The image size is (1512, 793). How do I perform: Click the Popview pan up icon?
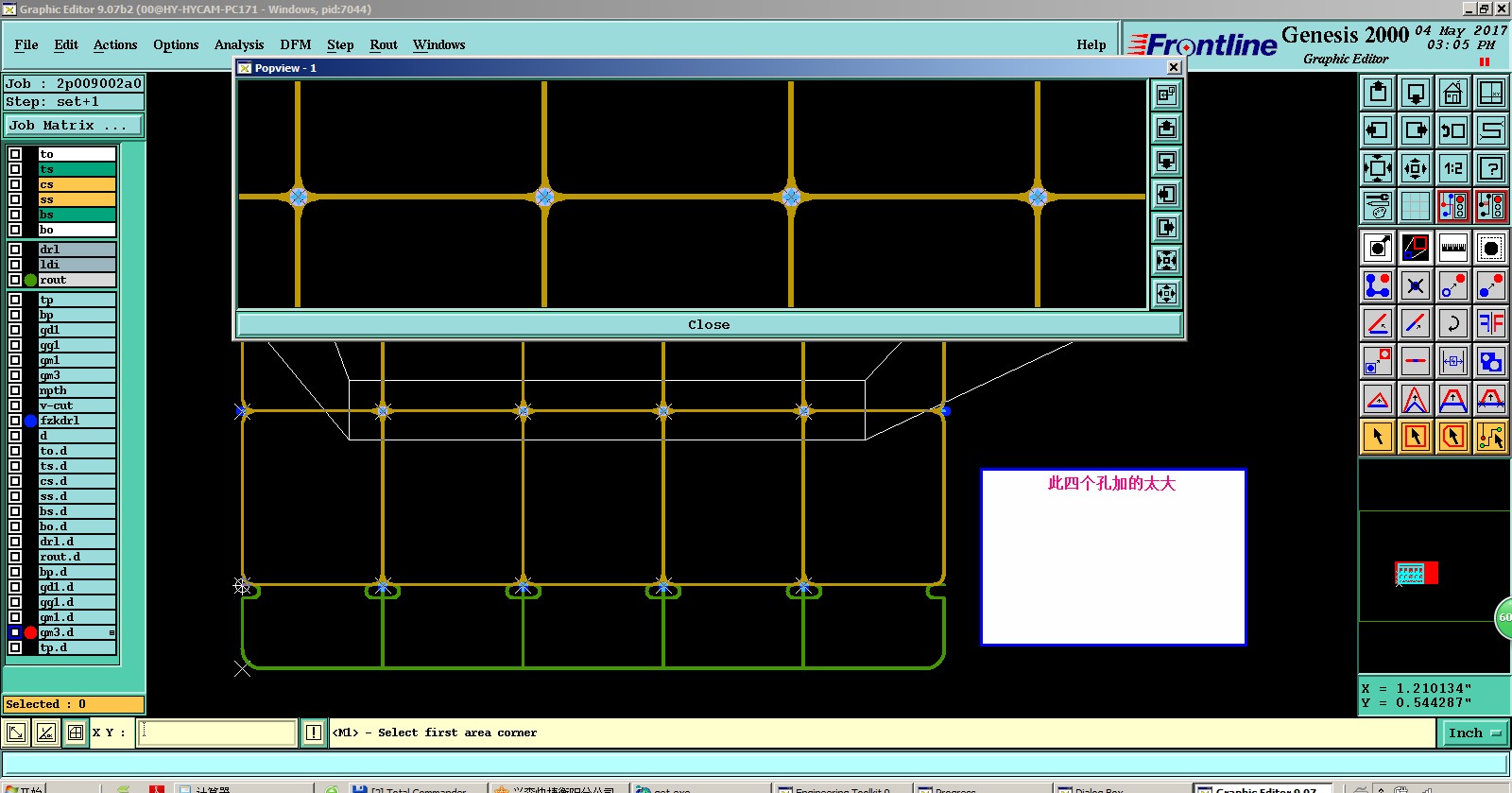click(x=1167, y=128)
